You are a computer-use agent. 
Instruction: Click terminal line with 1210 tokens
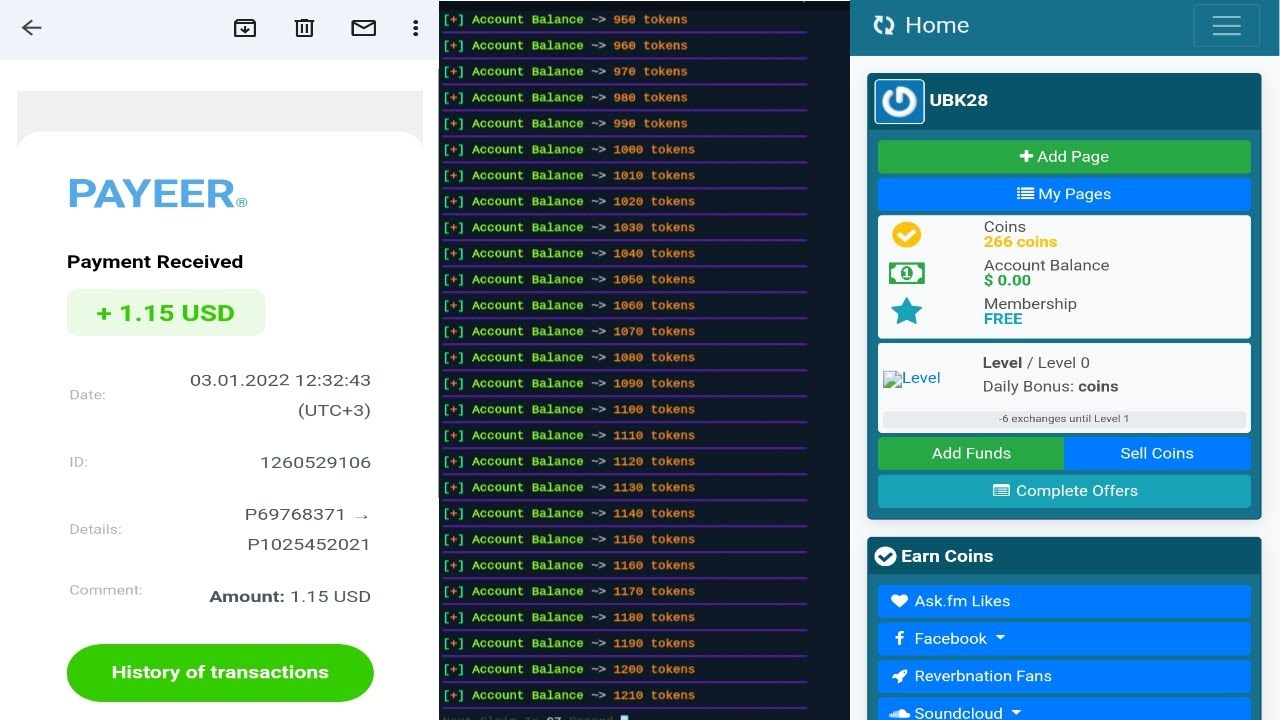pos(569,696)
